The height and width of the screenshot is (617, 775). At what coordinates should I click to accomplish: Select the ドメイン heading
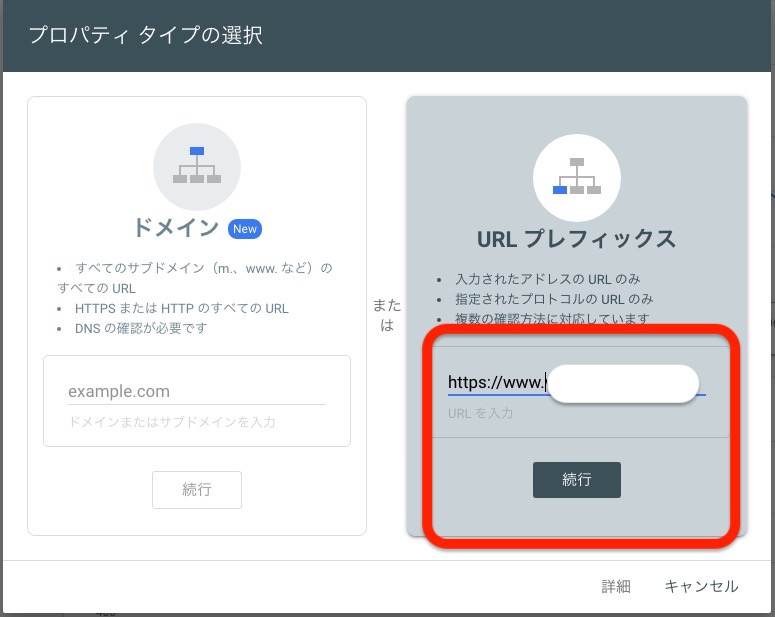(176, 228)
